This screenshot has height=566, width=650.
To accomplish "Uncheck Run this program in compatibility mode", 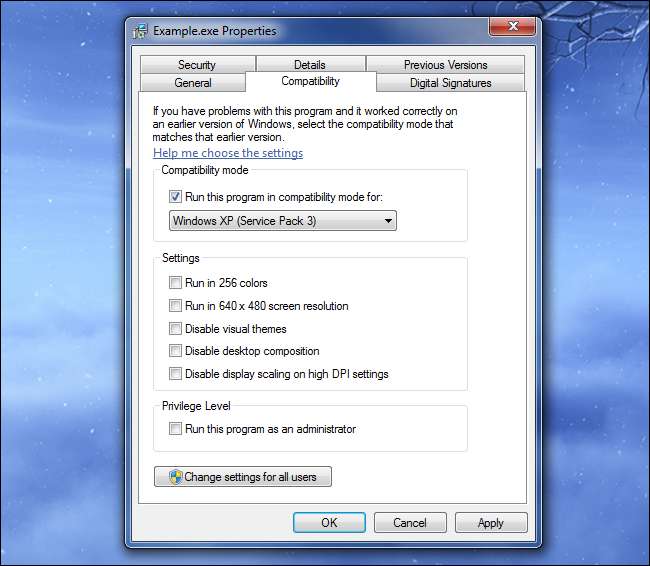I will pyautogui.click(x=175, y=197).
